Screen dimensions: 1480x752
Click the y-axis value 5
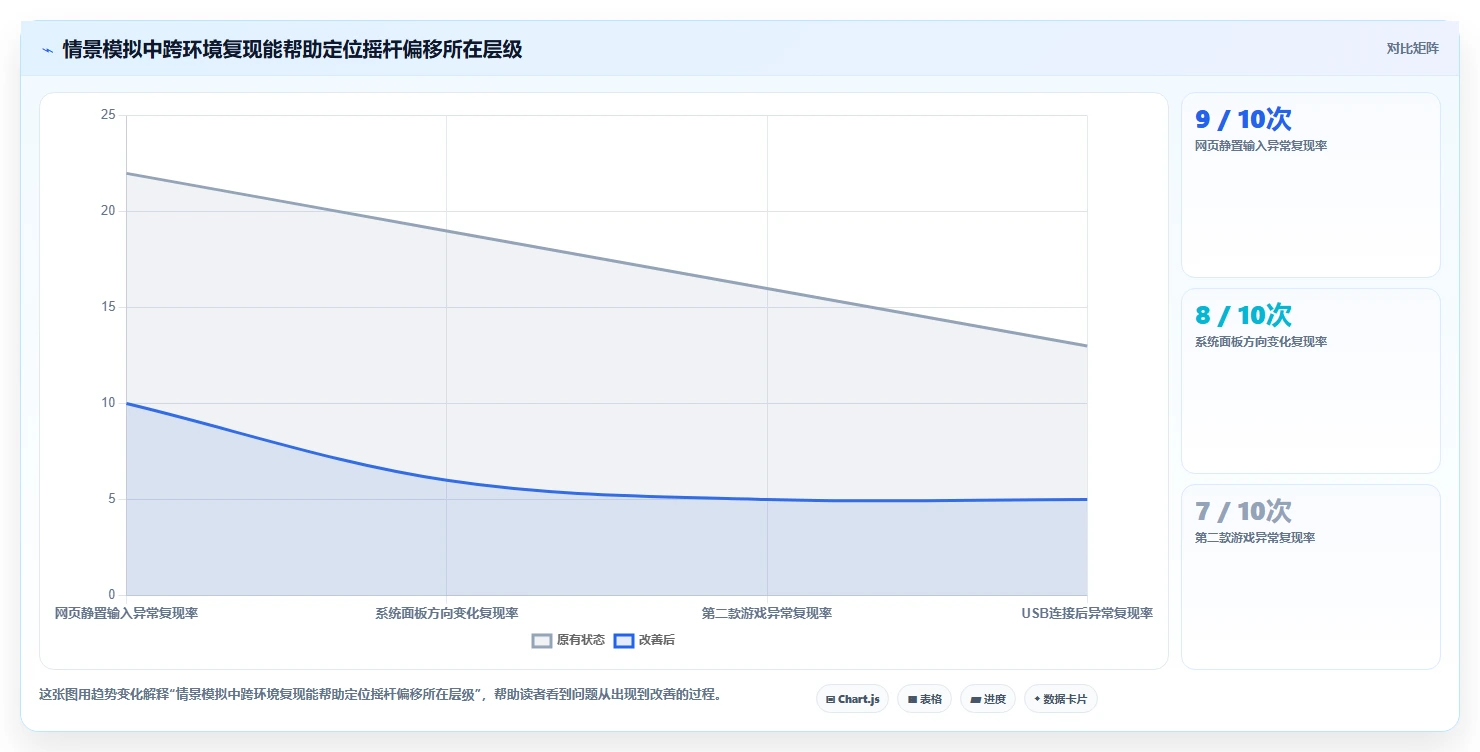tap(112, 499)
